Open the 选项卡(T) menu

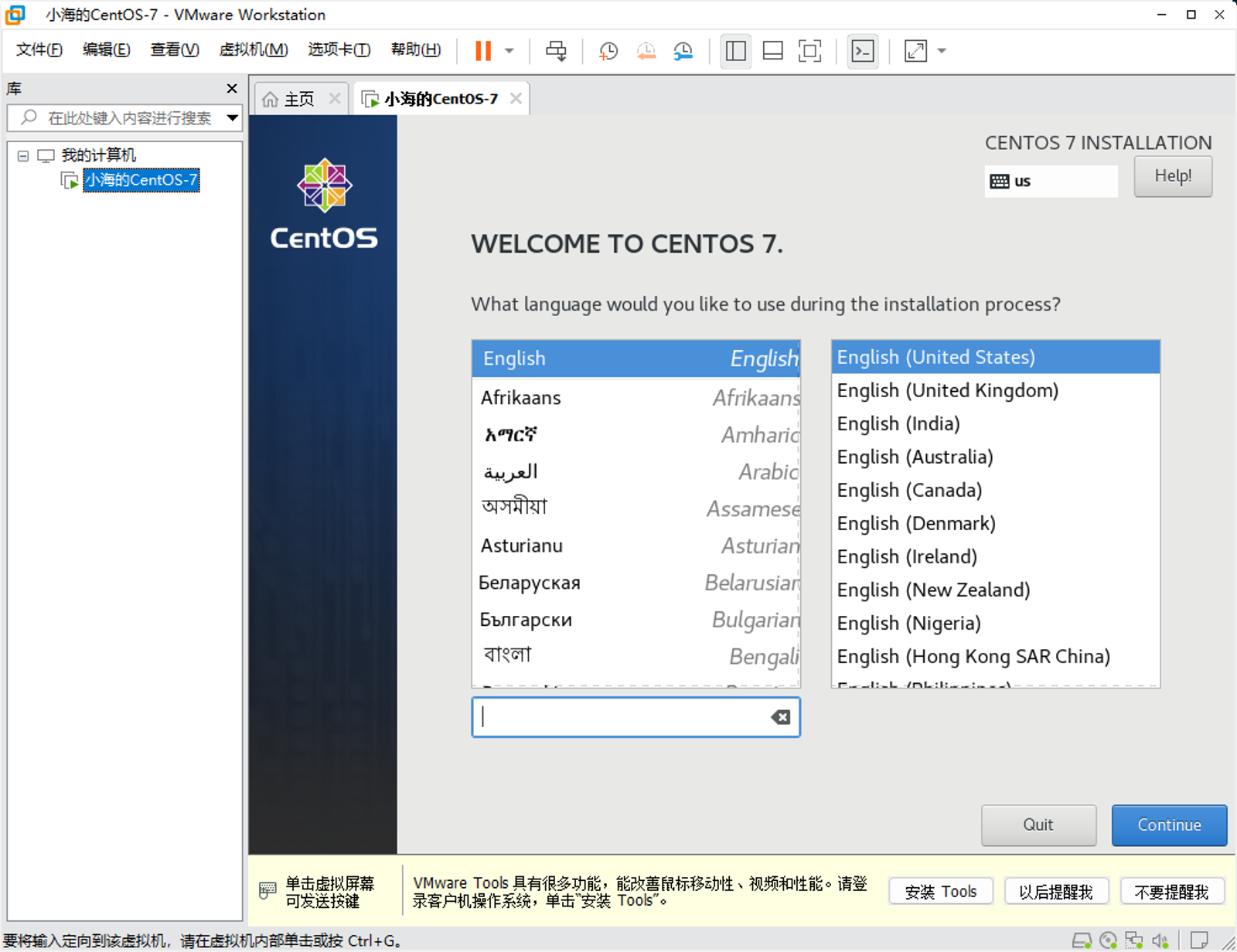[339, 49]
